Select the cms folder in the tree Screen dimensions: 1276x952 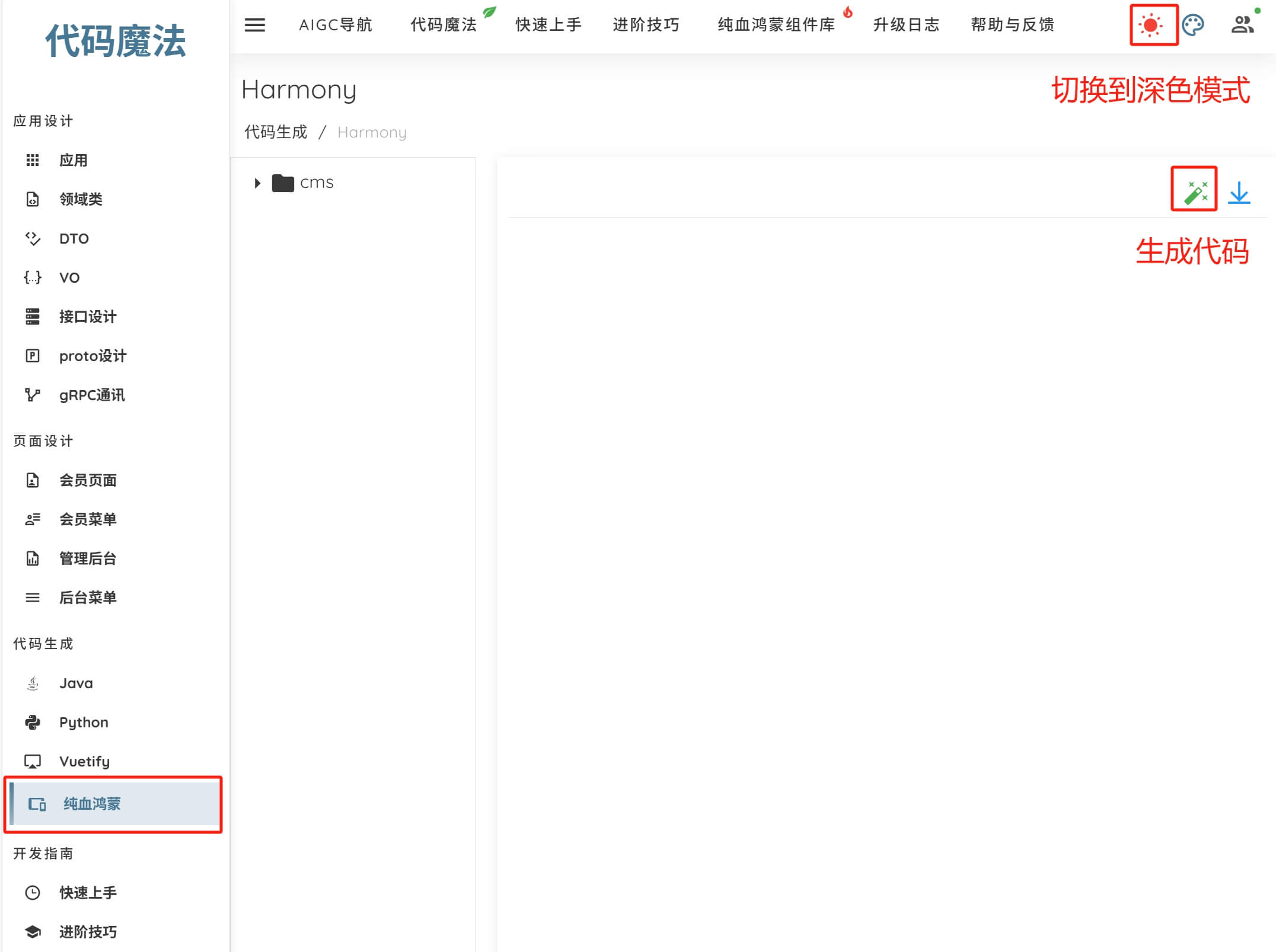[317, 183]
